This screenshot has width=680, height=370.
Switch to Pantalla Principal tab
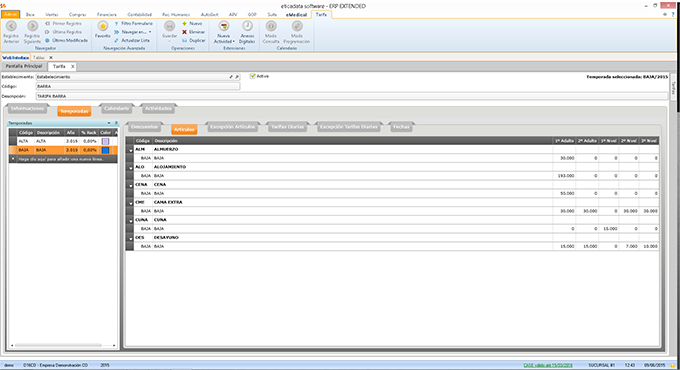tap(24, 66)
